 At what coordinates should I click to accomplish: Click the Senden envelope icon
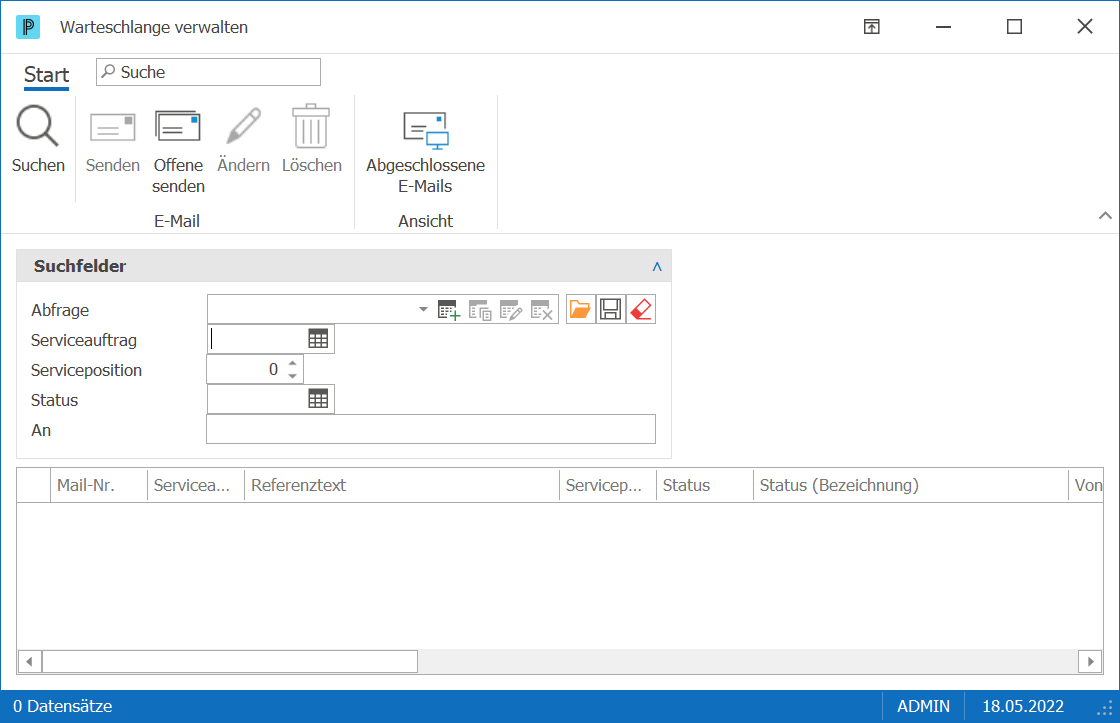(x=112, y=128)
